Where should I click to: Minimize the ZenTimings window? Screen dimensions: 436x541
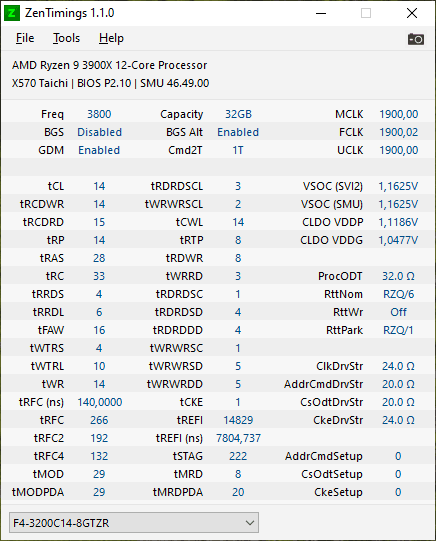click(x=321, y=13)
